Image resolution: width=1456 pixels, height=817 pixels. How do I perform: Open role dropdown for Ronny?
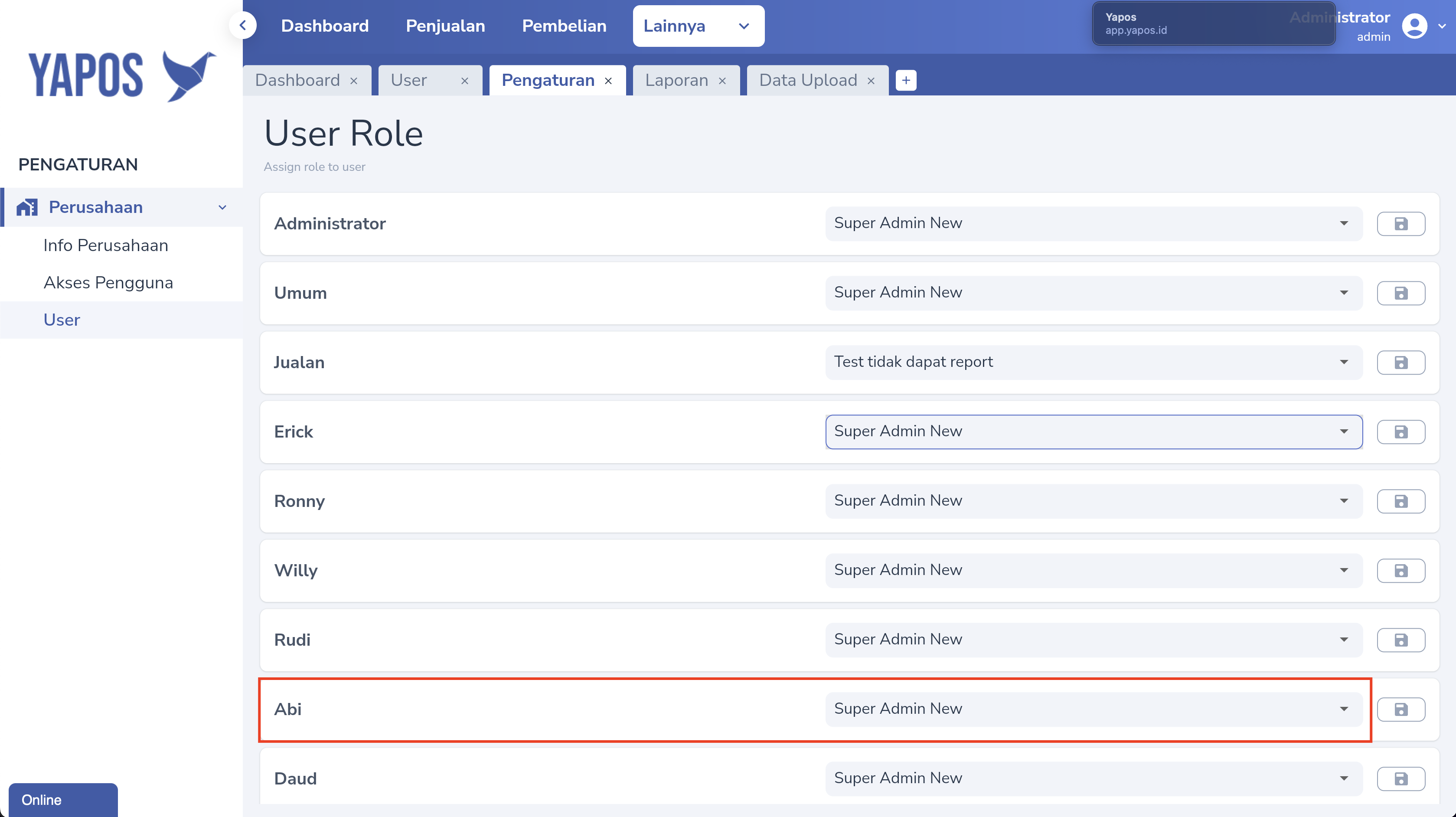coord(1093,501)
